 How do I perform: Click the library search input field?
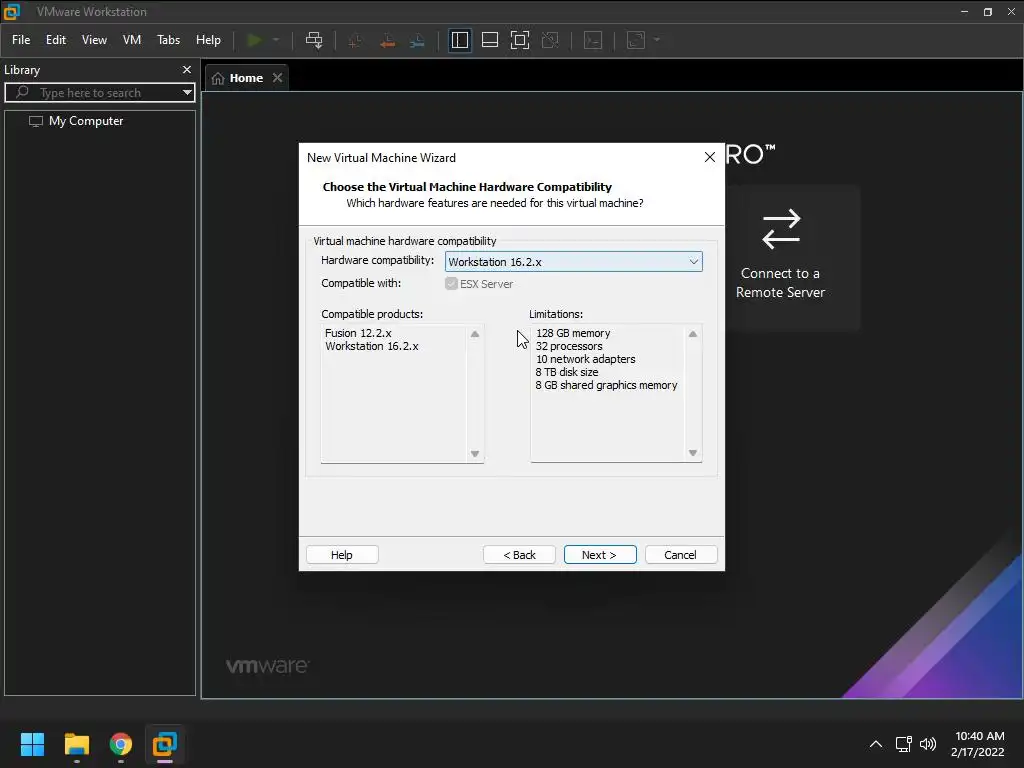pos(98,93)
